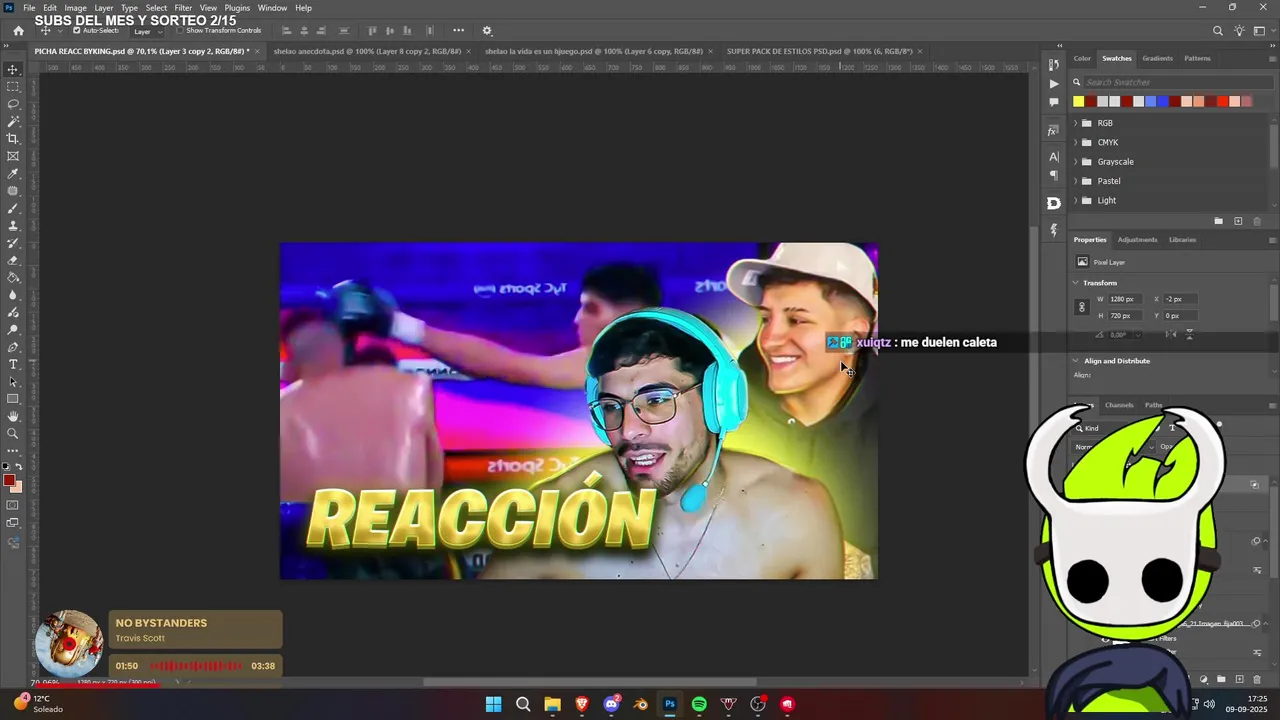Select the Lasso tool
This screenshot has height=720, width=1280.
click(13, 104)
